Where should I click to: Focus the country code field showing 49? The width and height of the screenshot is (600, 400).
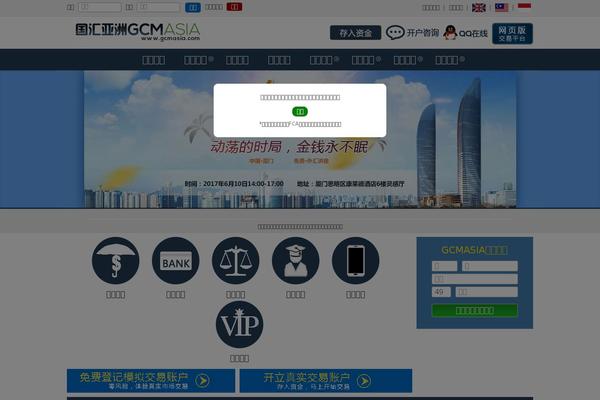coord(441,292)
